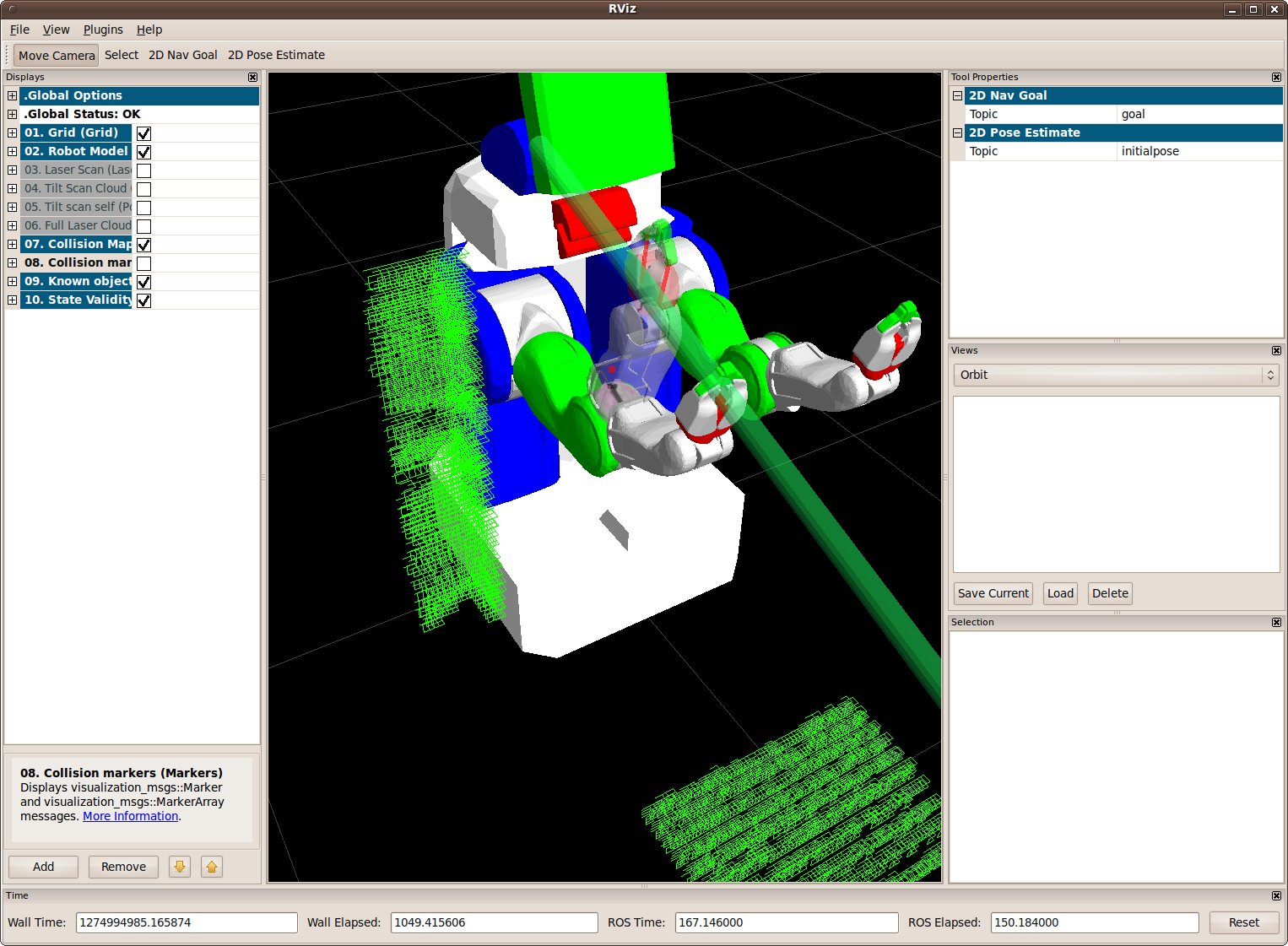The width and height of the screenshot is (1288, 946).
Task: Click the Delete view button
Action: click(x=1110, y=593)
